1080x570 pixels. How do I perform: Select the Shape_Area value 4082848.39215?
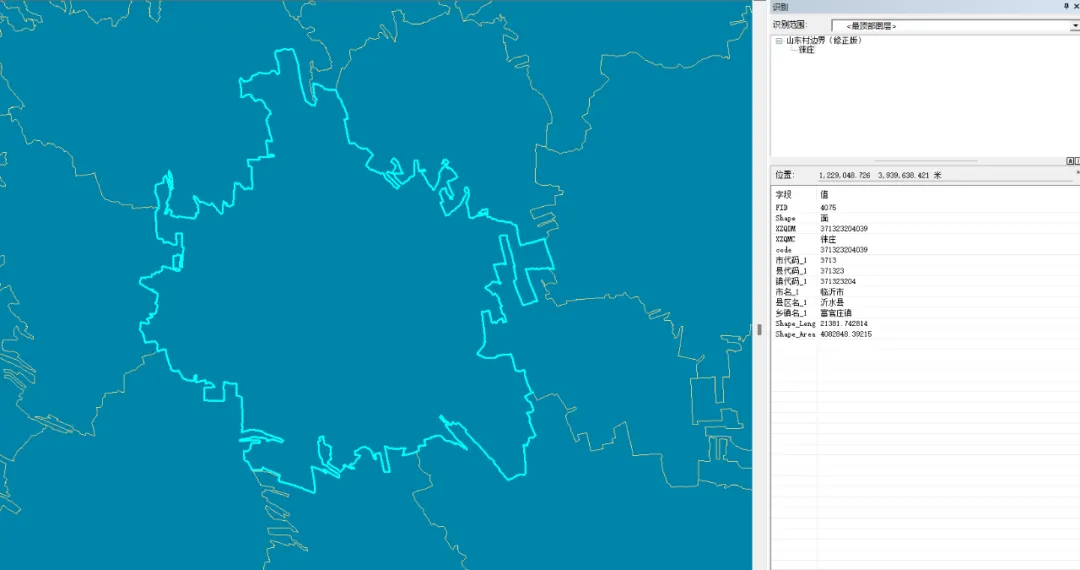click(846, 334)
